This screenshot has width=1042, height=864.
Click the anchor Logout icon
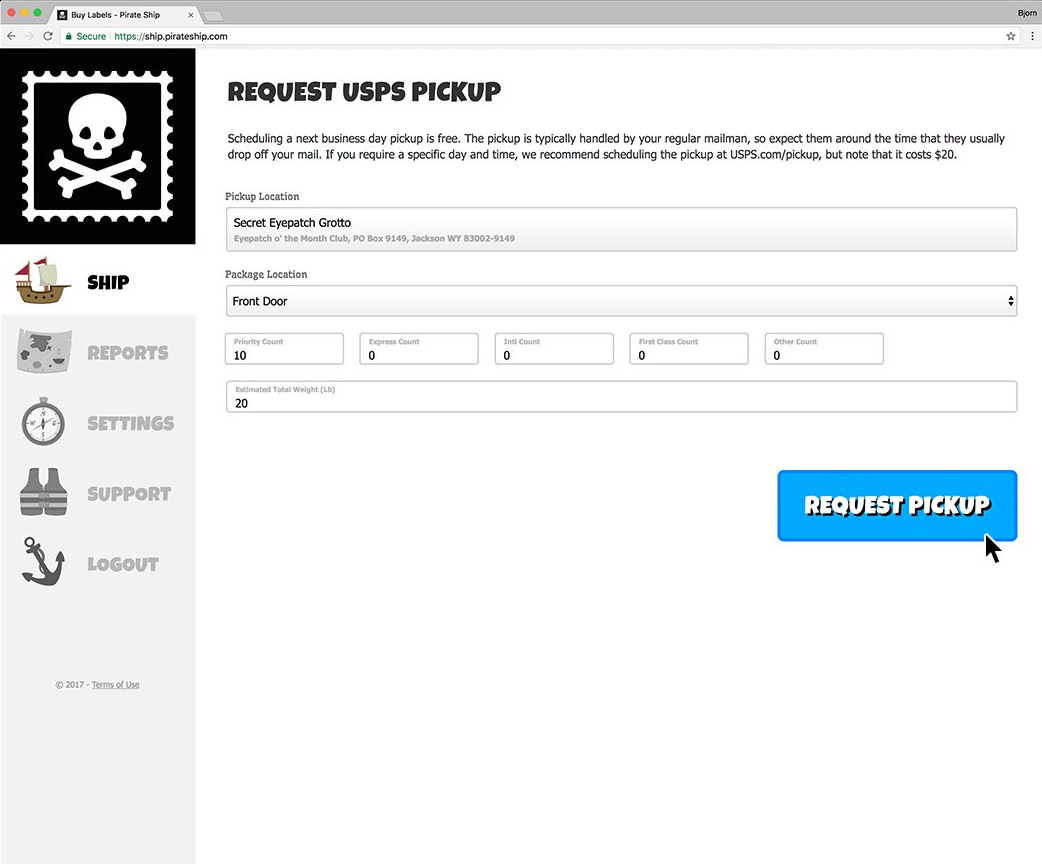43,562
